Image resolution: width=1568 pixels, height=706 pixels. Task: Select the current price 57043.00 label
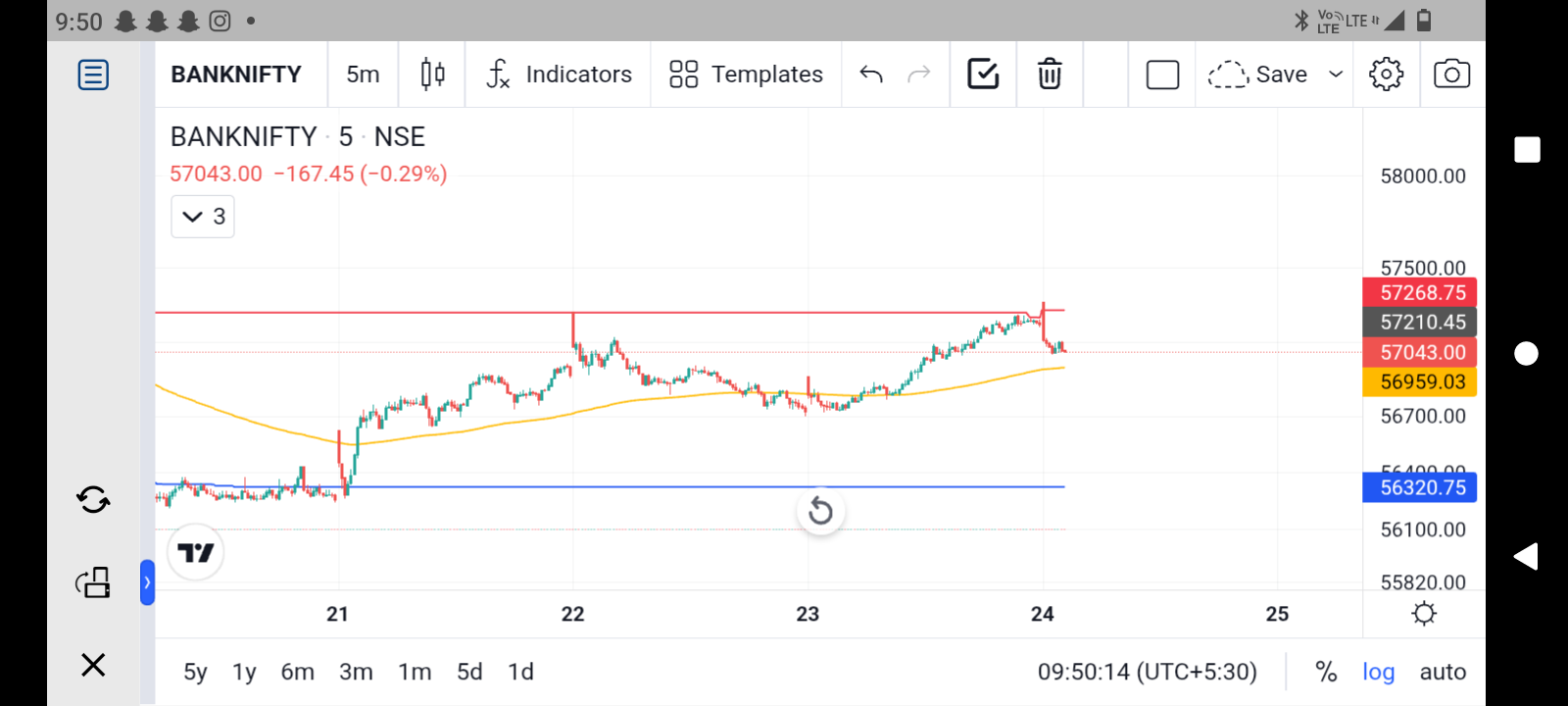(x=1419, y=352)
